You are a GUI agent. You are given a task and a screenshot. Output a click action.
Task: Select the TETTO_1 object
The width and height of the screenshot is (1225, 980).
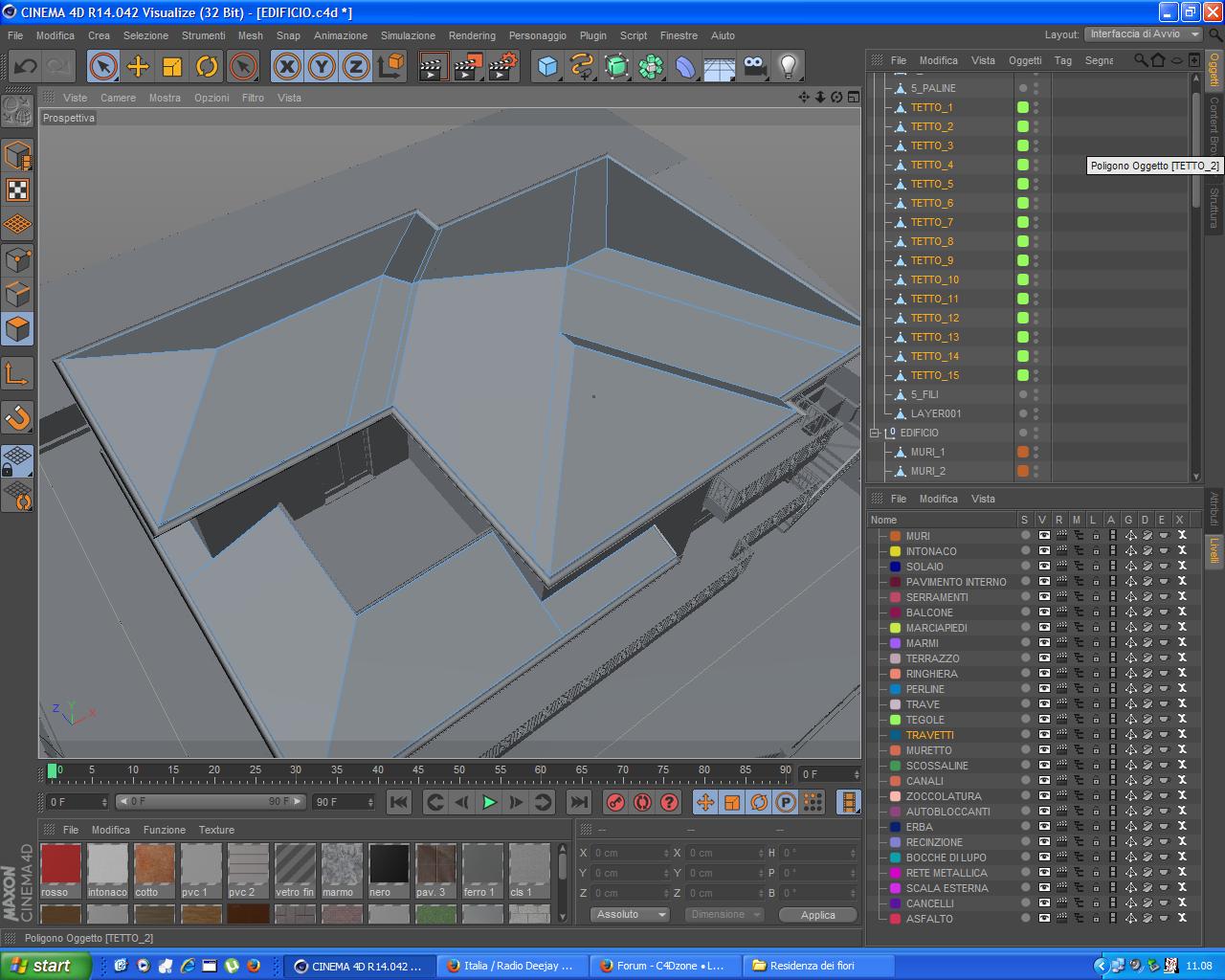(x=931, y=107)
